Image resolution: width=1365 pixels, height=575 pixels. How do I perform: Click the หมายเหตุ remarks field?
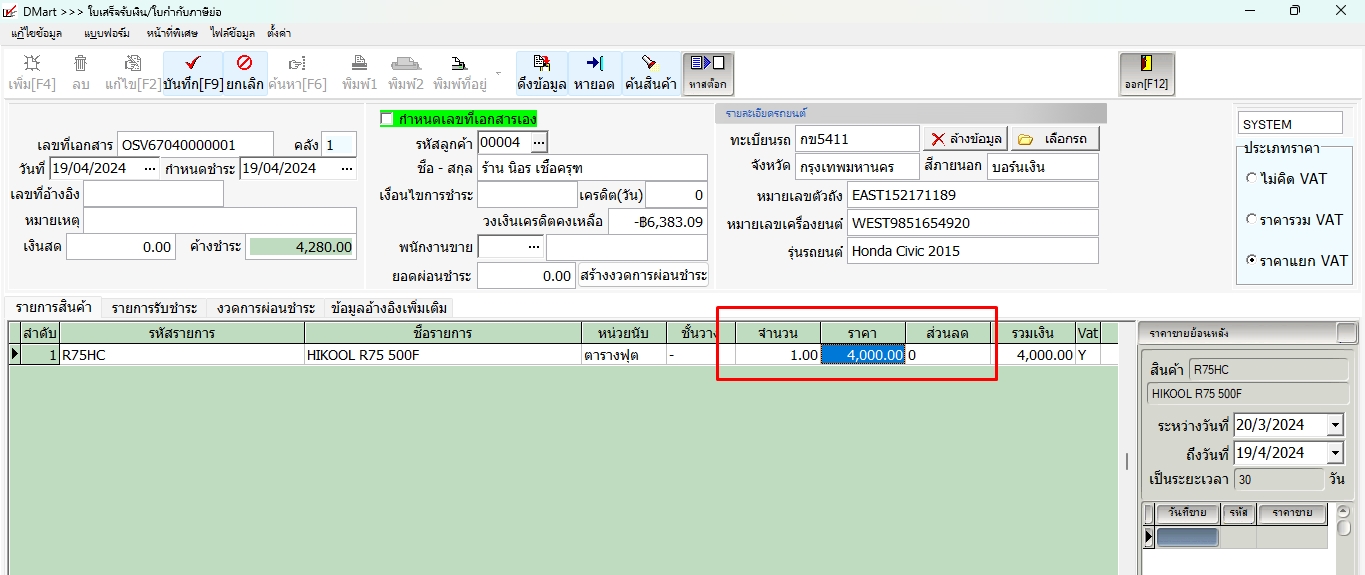tap(219, 220)
